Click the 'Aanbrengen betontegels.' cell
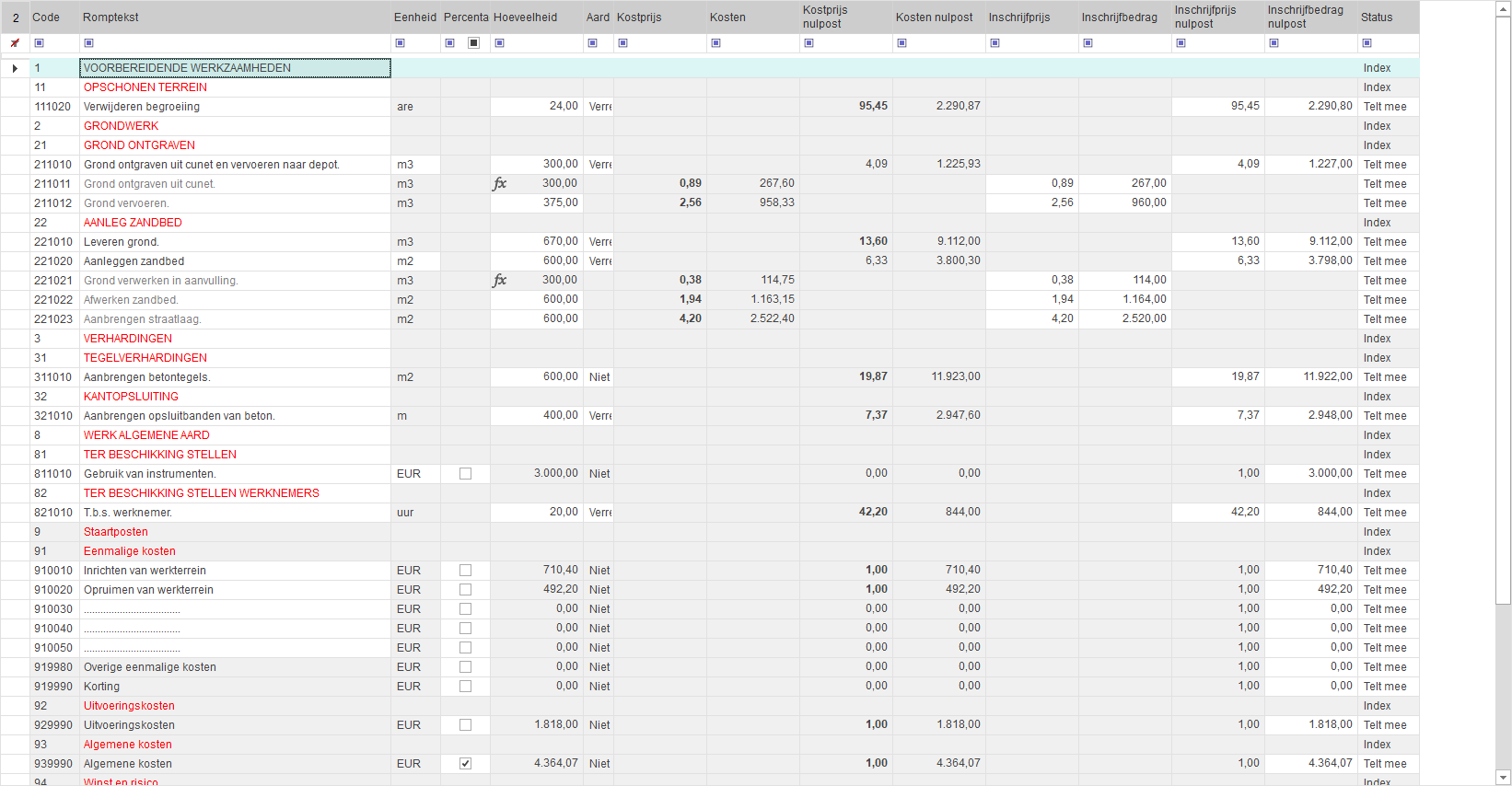1512x786 pixels. pos(235,377)
